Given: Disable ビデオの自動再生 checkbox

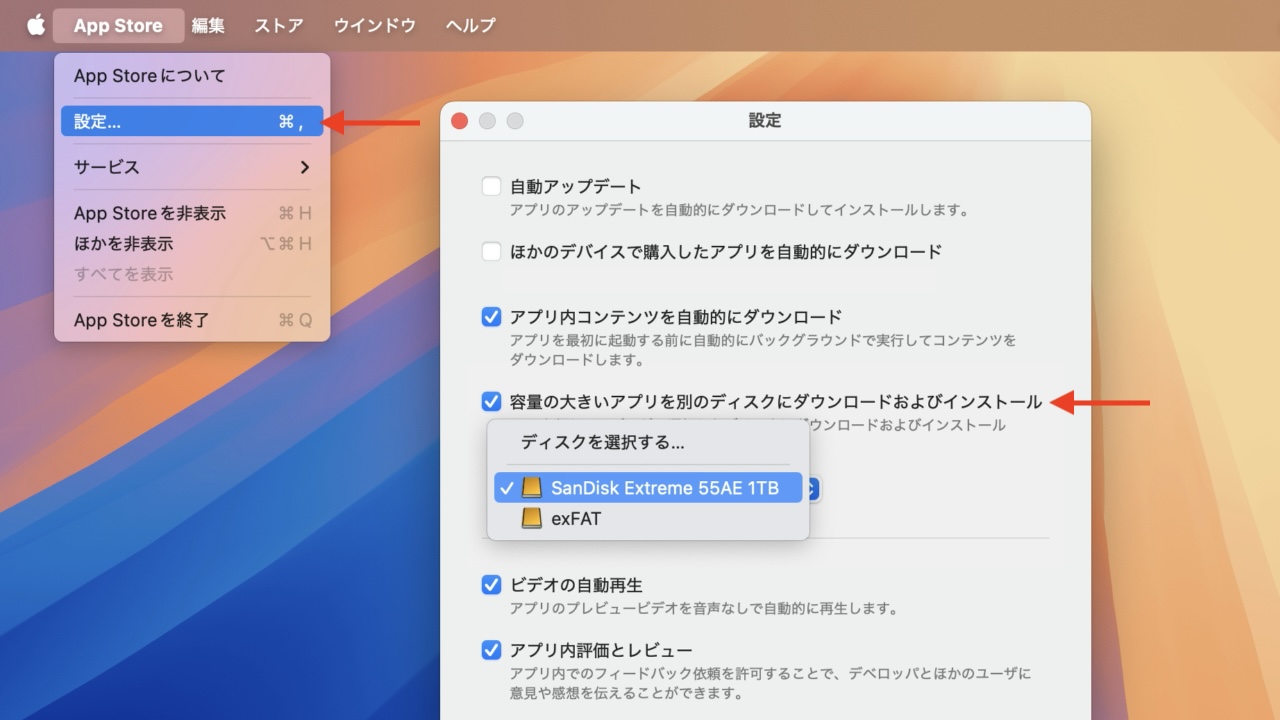Looking at the screenshot, I should coord(491,585).
